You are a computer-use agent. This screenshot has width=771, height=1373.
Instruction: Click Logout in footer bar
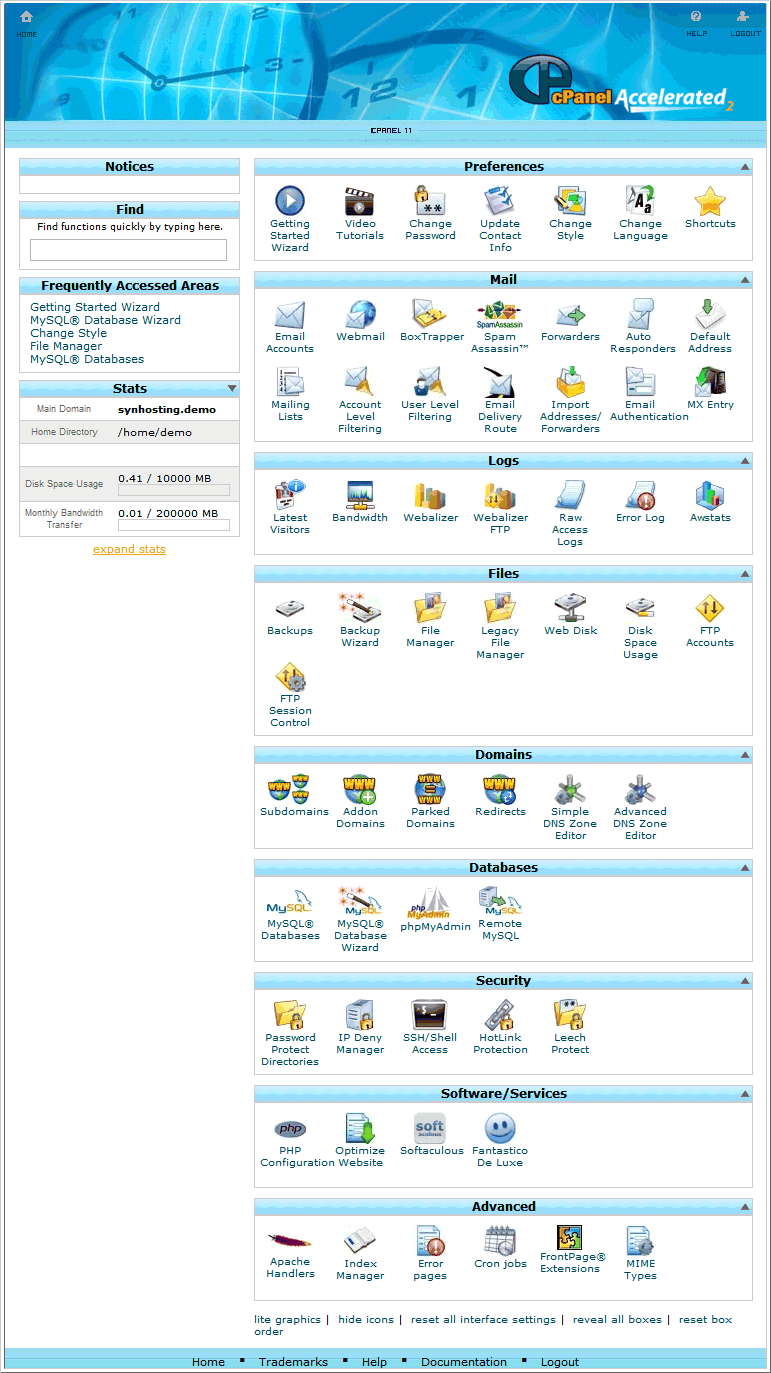point(560,1362)
